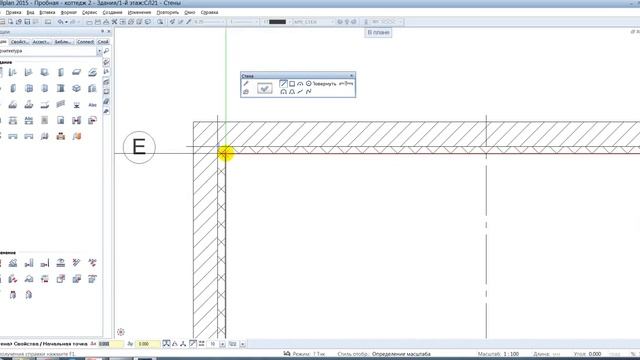The width and height of the screenshot is (640, 360).
Task: Toggle the first snap icon after Δy field
Action: pyautogui.click(x=166, y=344)
